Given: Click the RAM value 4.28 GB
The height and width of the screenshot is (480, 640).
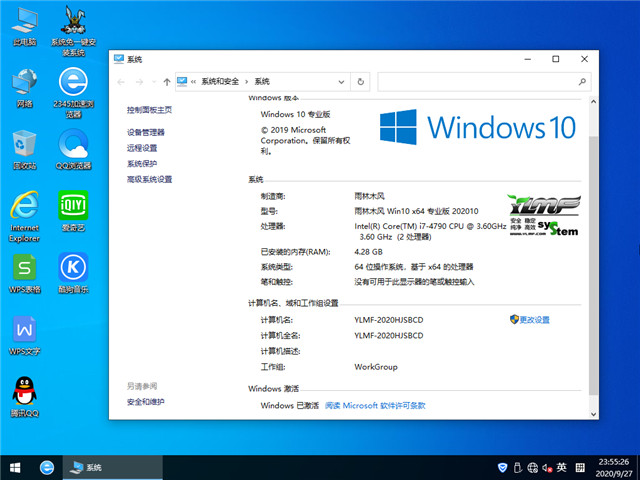Looking at the screenshot, I should point(368,252).
